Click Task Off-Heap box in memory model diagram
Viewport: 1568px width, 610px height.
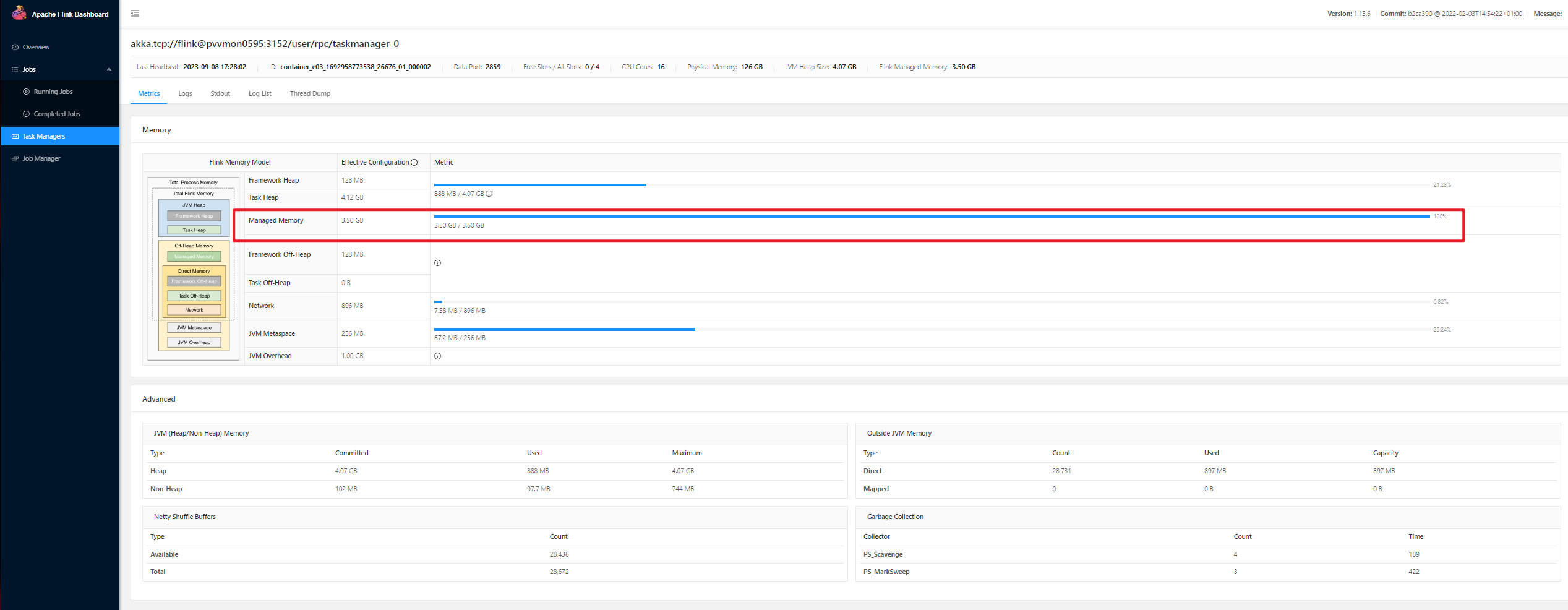coord(194,296)
